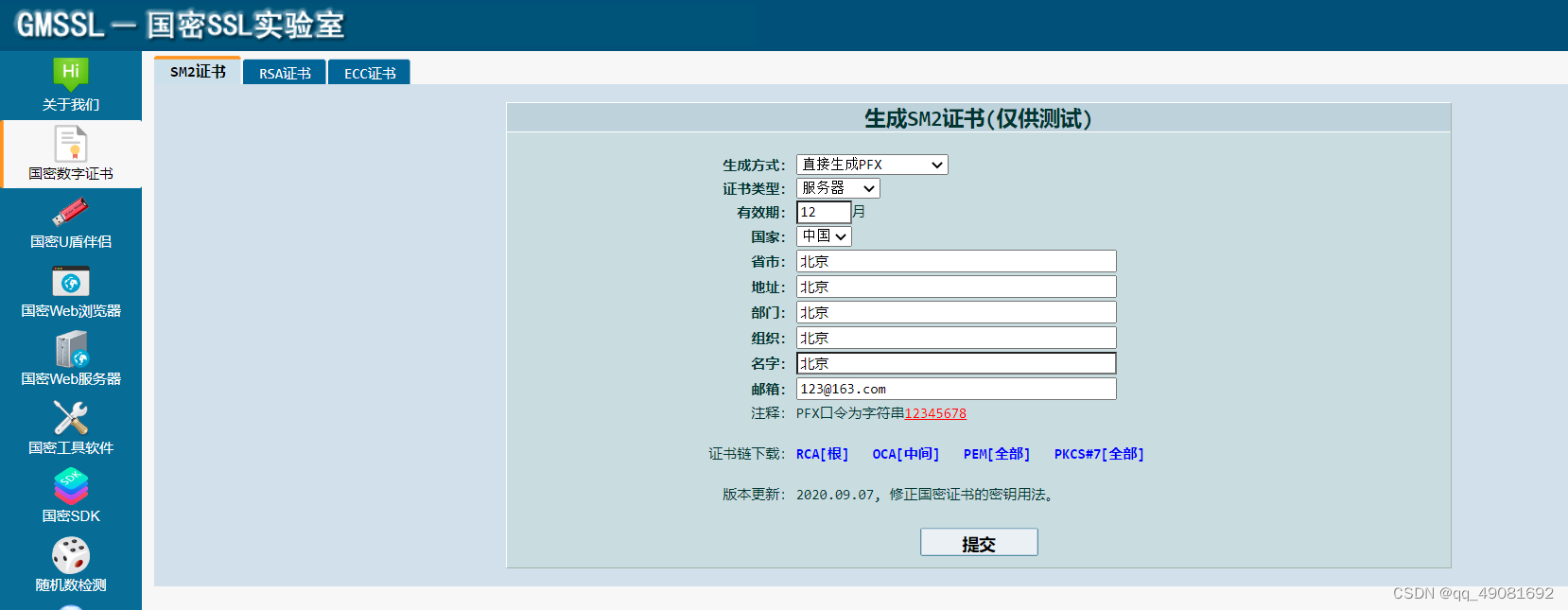This screenshot has height=610, width=1568.
Task: Click the GMSSL 国密SSL实验室 header title
Action: tap(181, 25)
